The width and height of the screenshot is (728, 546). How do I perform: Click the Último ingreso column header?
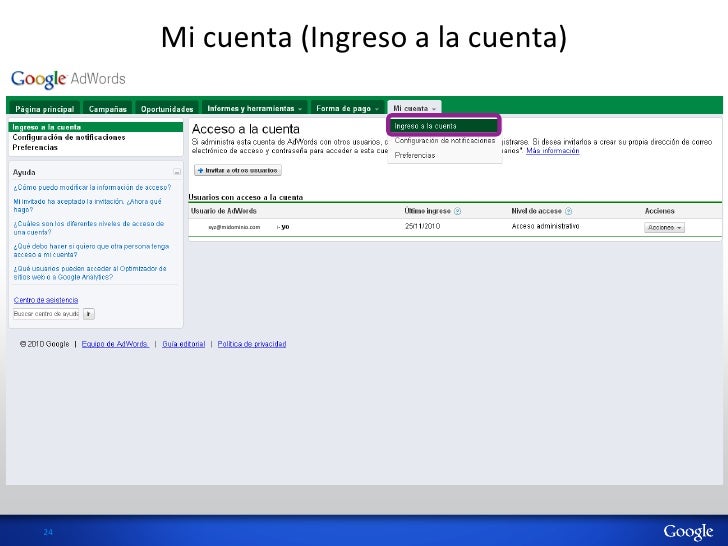pos(427,211)
